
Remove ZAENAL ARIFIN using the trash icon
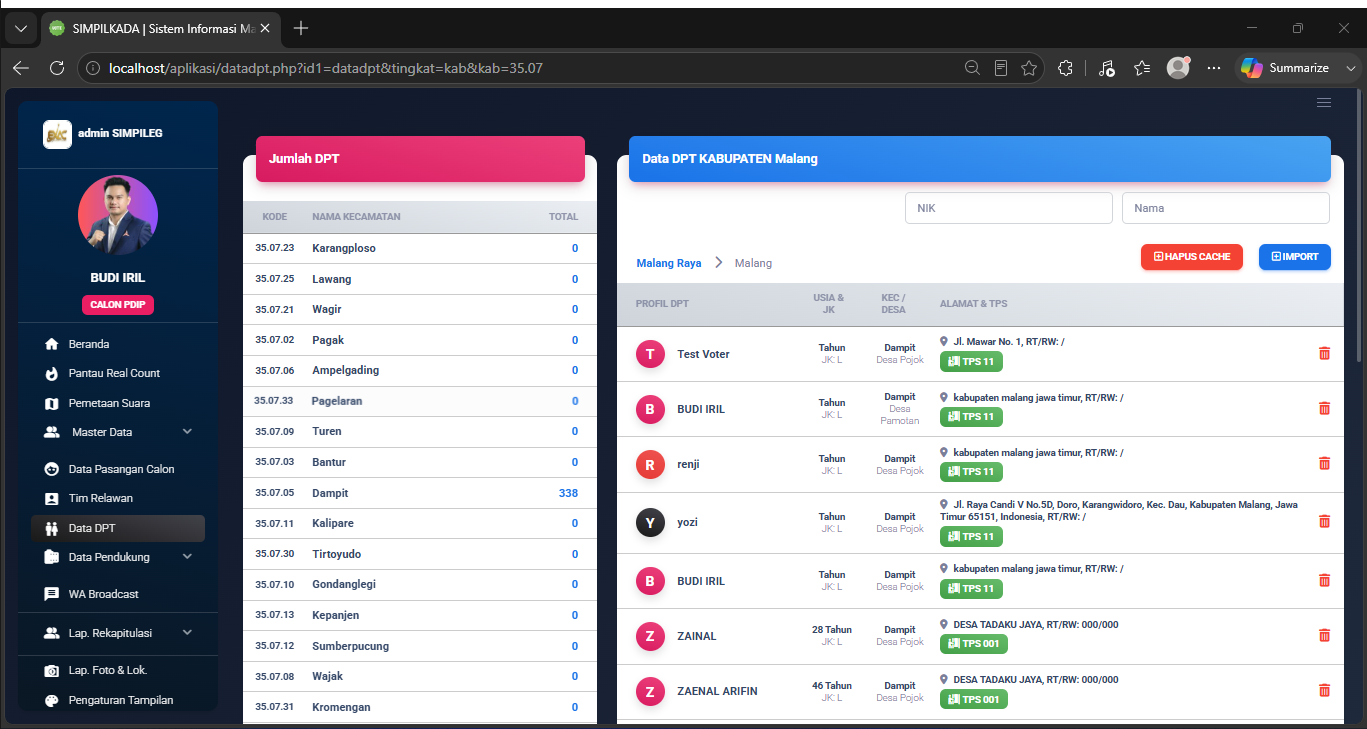click(1324, 690)
